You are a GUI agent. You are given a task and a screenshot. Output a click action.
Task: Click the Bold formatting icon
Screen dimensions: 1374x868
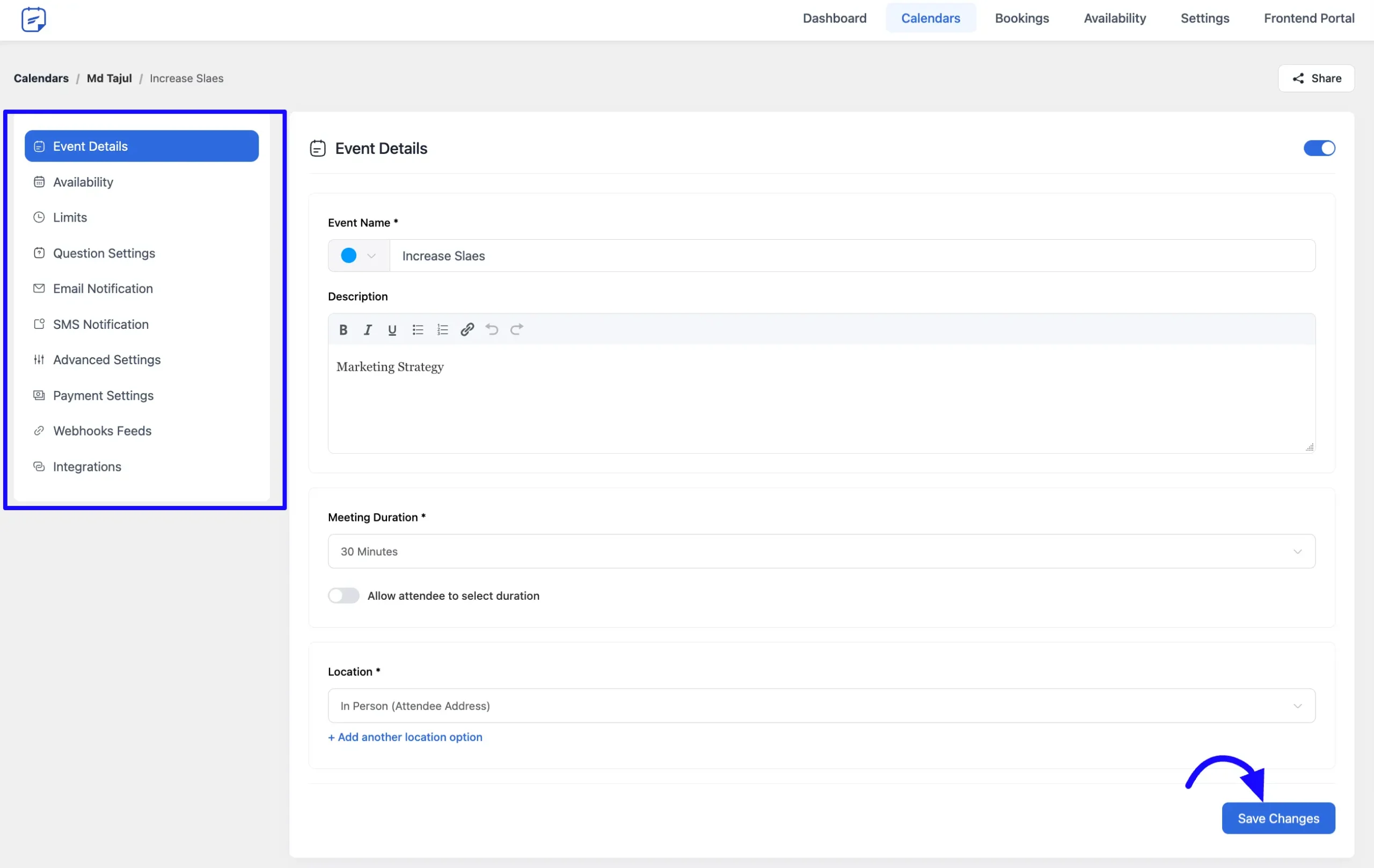click(x=343, y=329)
